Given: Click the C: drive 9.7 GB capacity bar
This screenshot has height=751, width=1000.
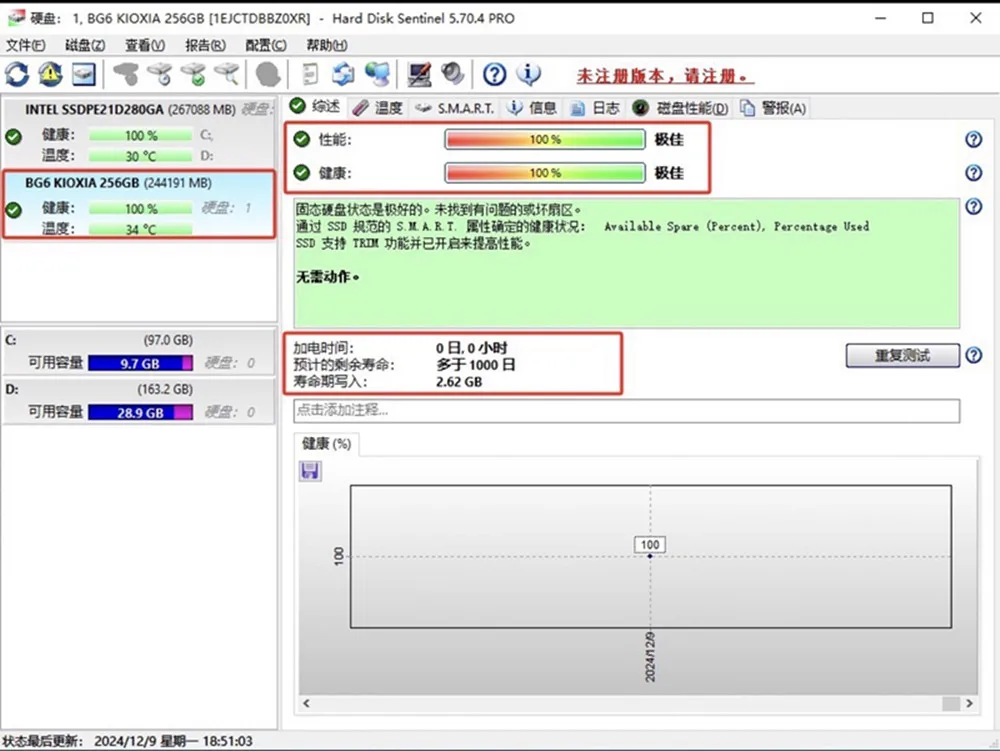Looking at the screenshot, I should pos(140,363).
